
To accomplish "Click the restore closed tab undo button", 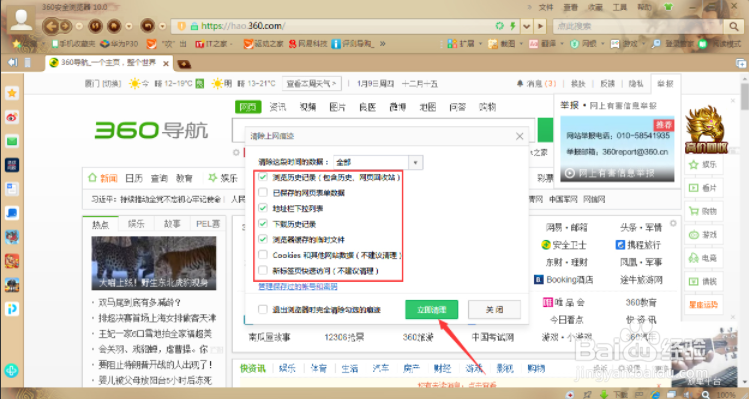I will [x=148, y=26].
